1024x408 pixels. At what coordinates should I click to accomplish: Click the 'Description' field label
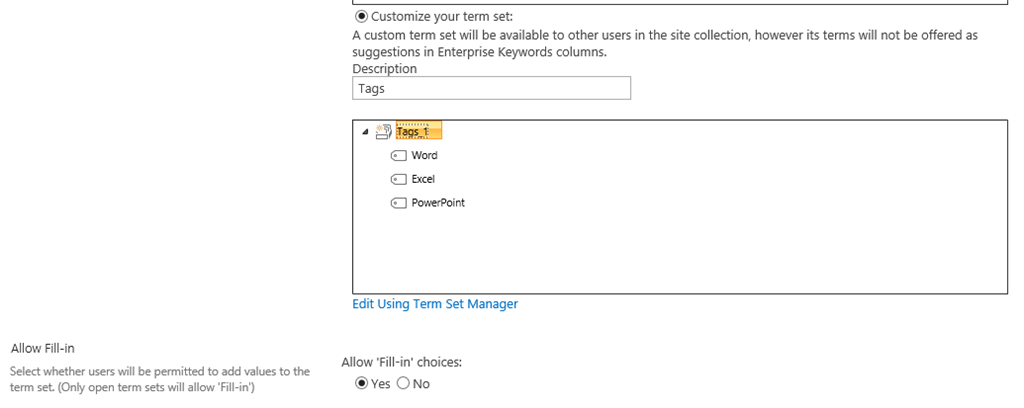point(385,69)
